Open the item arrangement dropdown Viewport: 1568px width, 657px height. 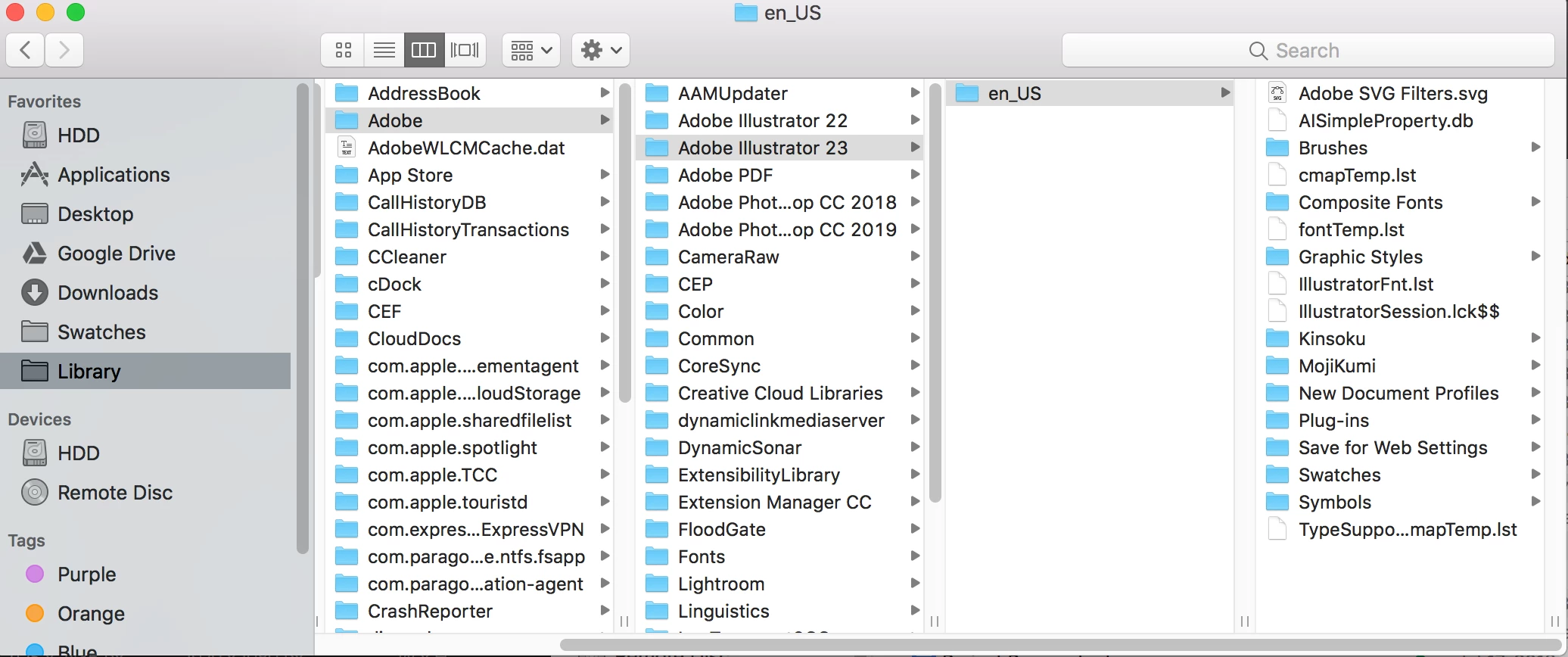(x=531, y=51)
